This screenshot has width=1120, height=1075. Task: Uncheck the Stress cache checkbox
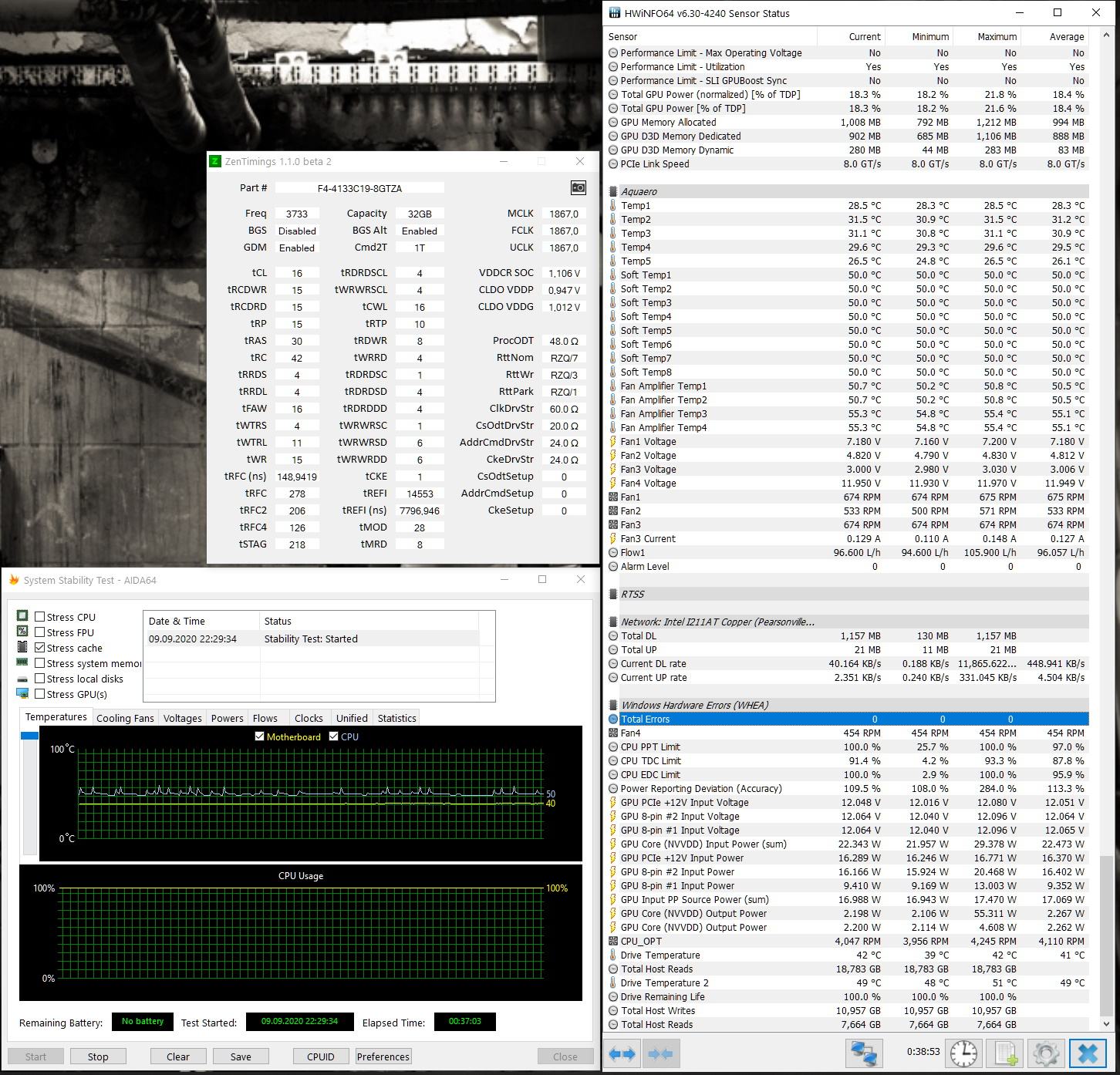click(39, 648)
